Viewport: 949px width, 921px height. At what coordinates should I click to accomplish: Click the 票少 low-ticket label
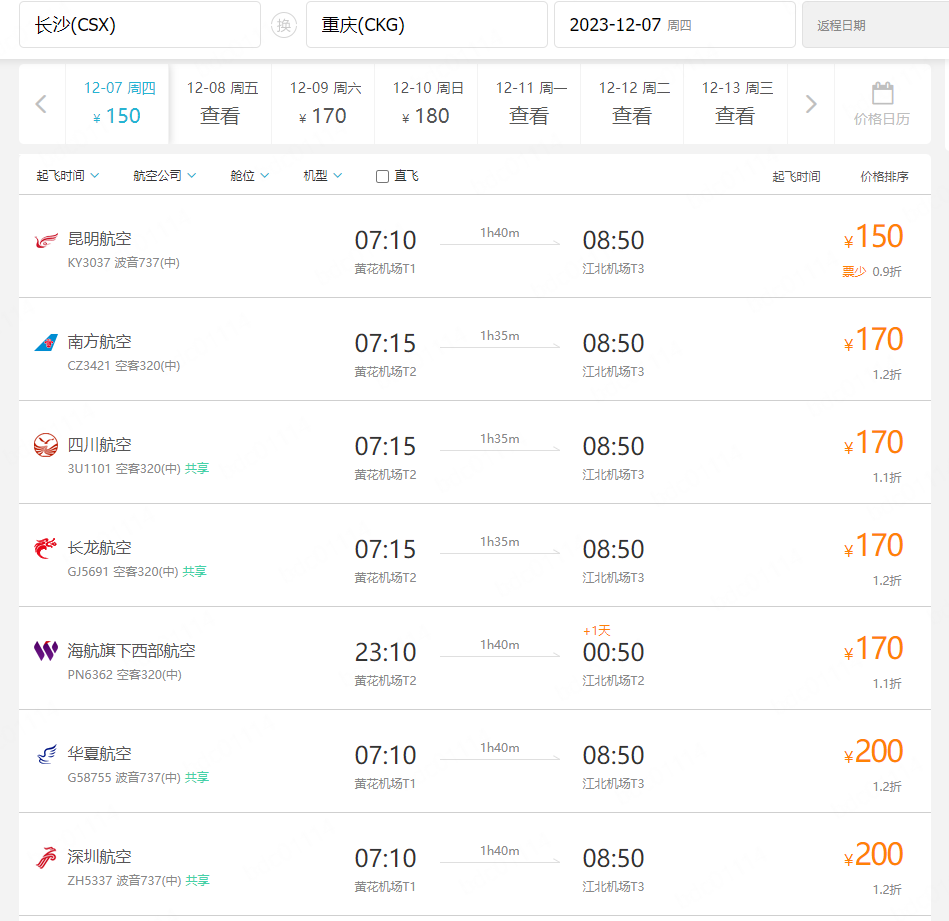(x=854, y=272)
